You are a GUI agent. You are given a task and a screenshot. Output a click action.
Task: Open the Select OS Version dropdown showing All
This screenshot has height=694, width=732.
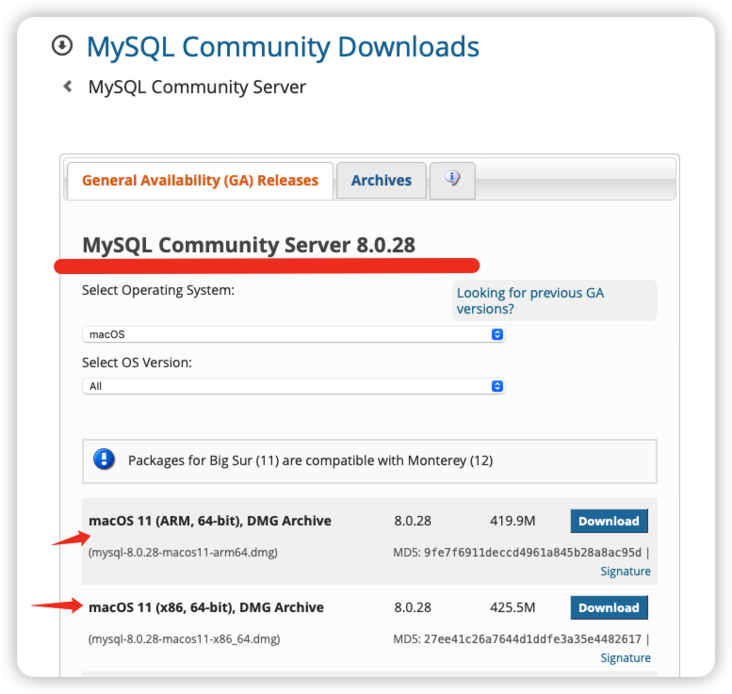tap(294, 386)
